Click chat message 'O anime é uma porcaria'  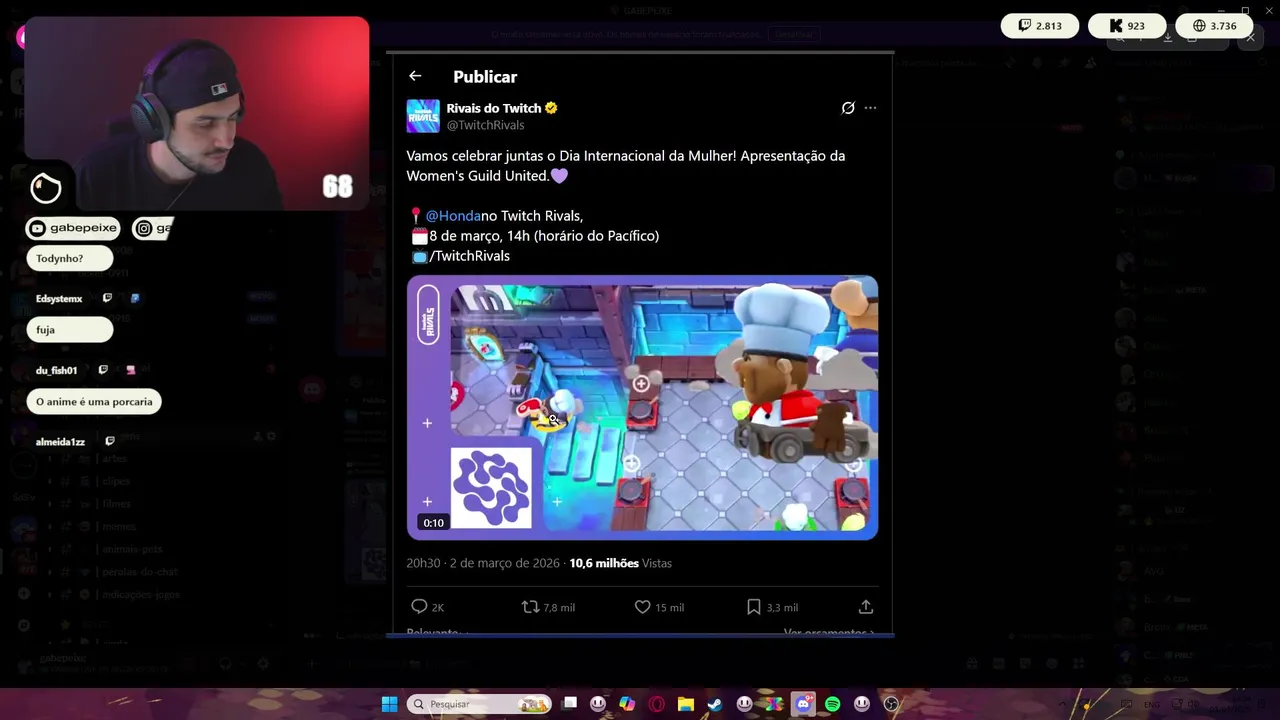pyautogui.click(x=94, y=401)
